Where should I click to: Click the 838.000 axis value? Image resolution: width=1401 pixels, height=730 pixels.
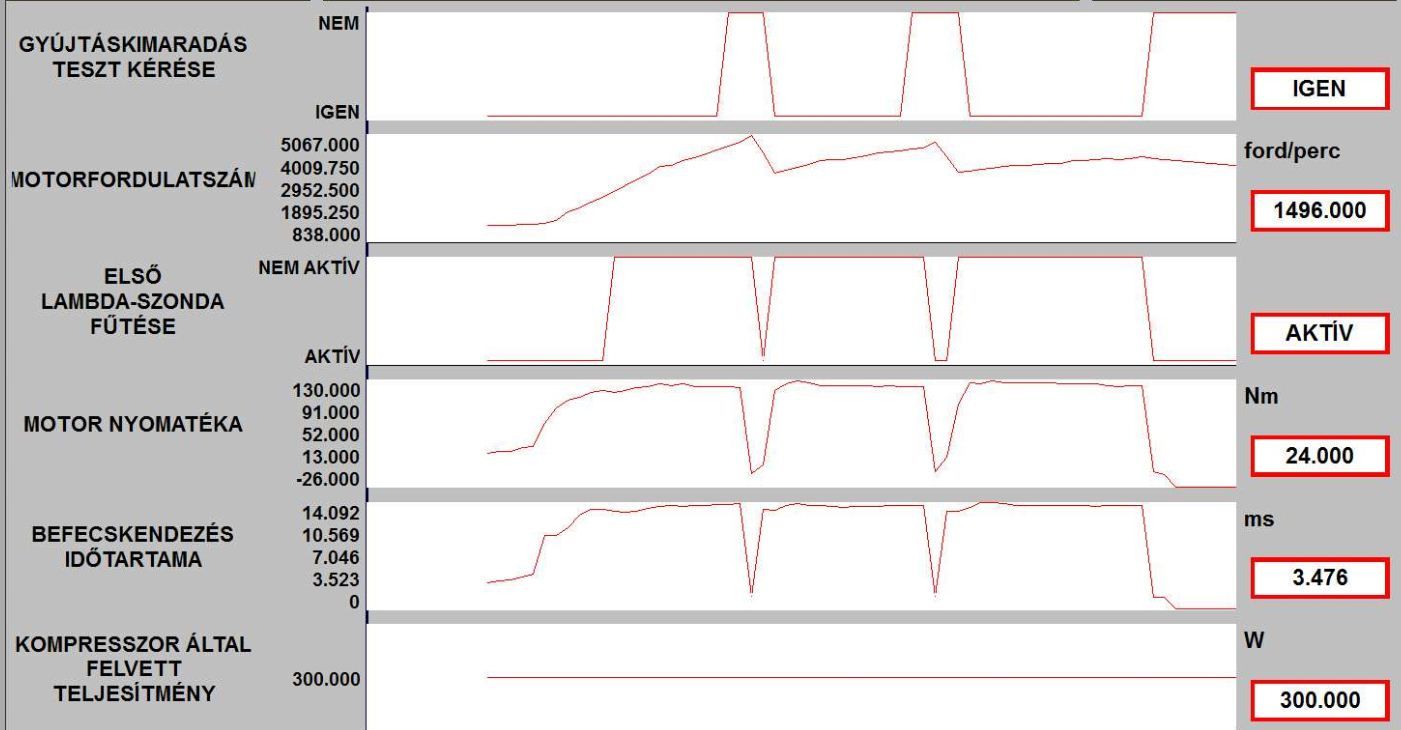pos(326,235)
